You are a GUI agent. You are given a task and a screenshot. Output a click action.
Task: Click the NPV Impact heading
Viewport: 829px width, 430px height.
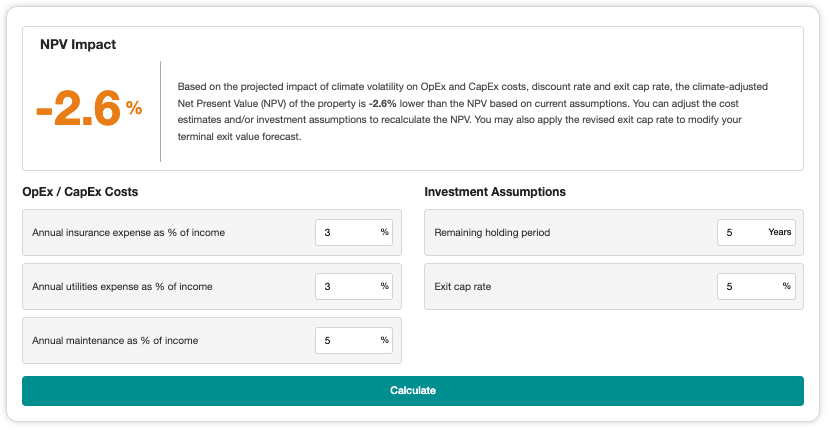click(x=78, y=45)
